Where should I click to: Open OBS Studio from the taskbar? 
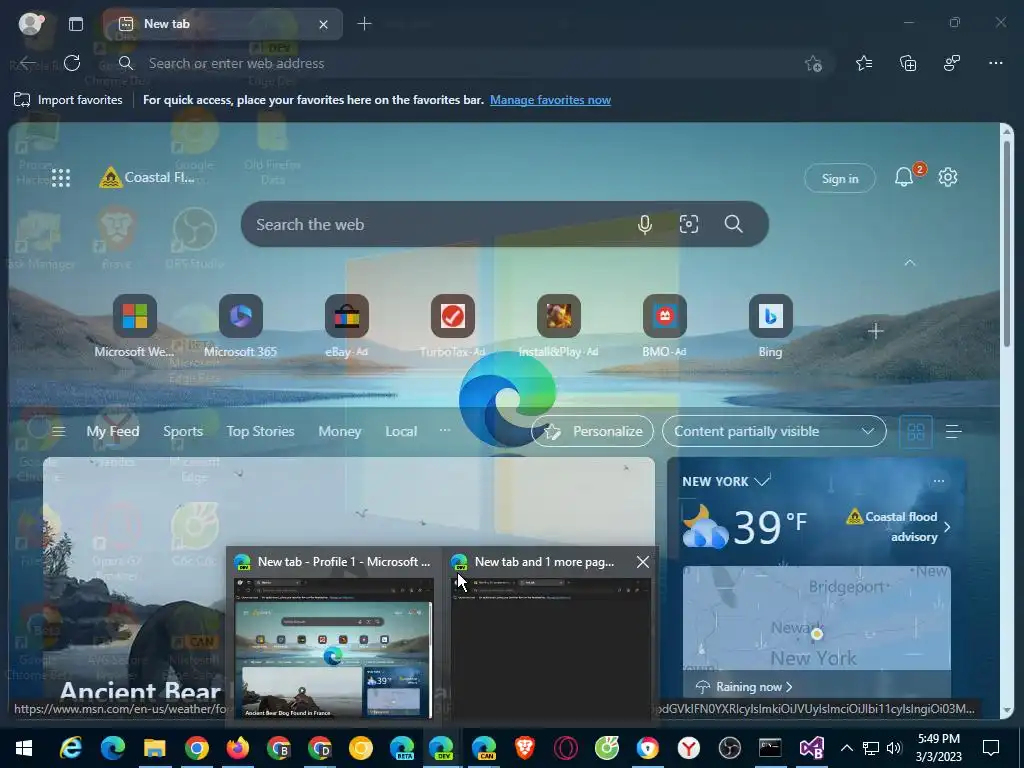coord(729,748)
